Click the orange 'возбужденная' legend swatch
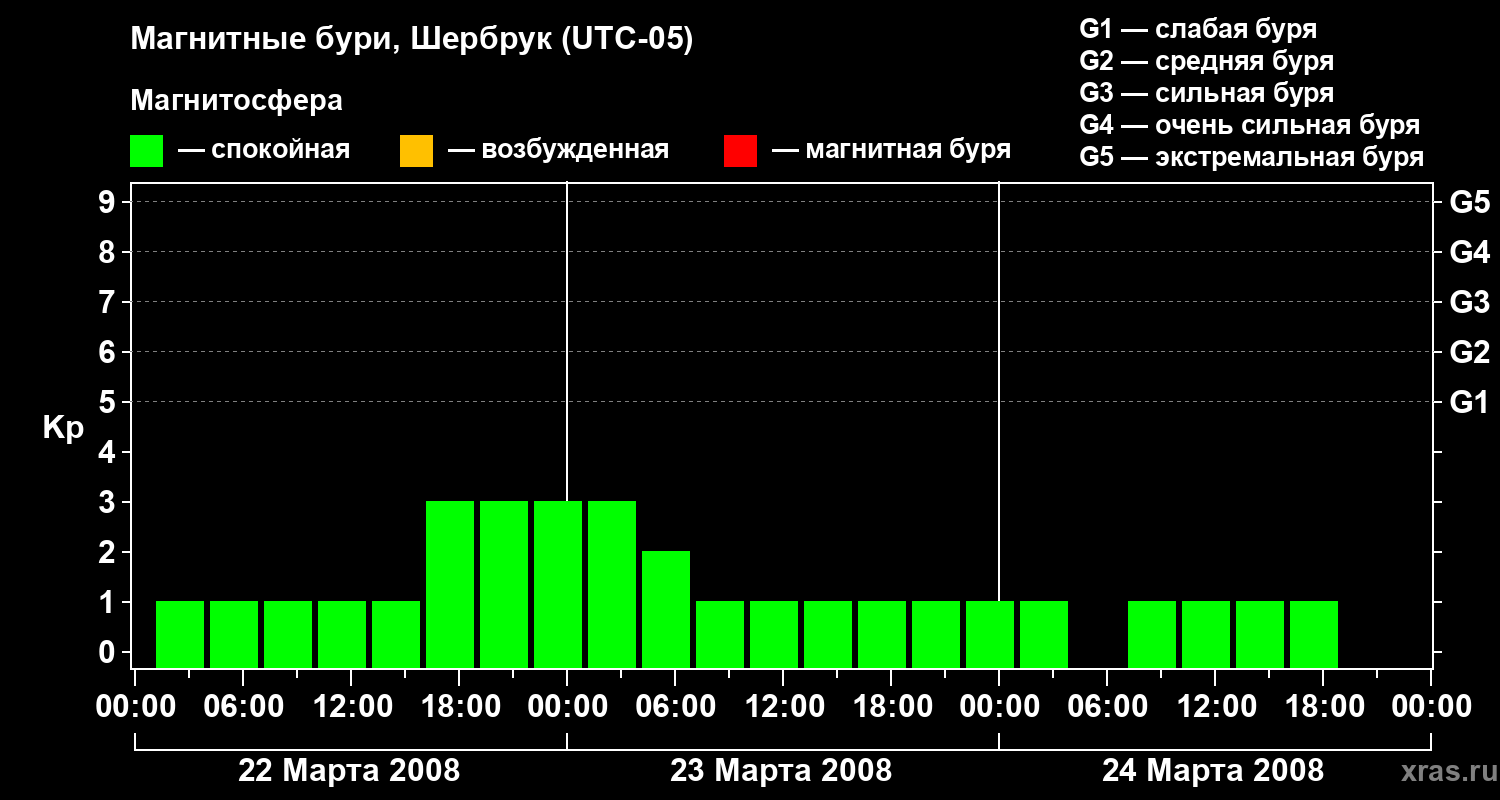This screenshot has height=800, width=1500. (x=416, y=151)
